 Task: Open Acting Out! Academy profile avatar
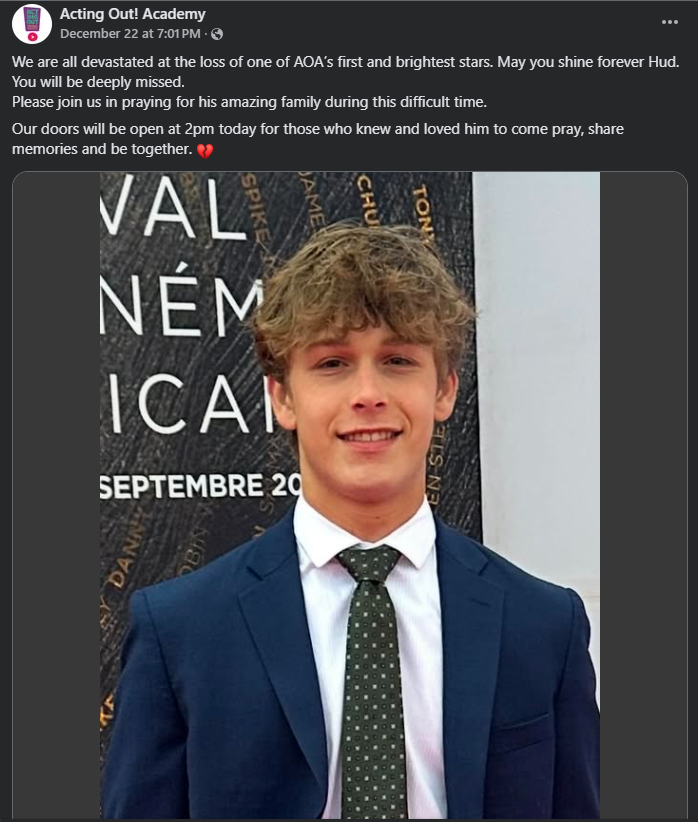pyautogui.click(x=31, y=24)
